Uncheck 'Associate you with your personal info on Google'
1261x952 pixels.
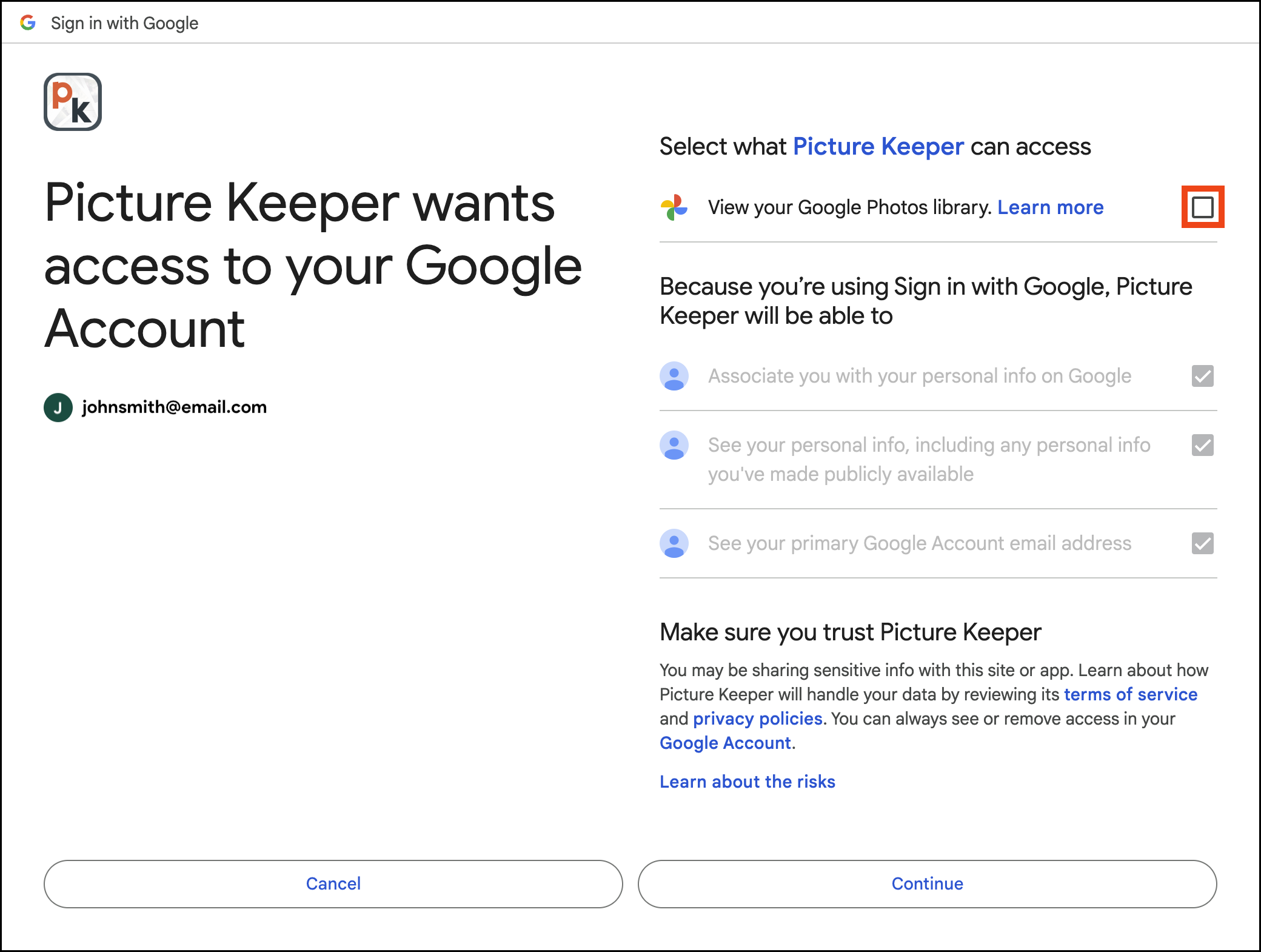[x=1203, y=376]
